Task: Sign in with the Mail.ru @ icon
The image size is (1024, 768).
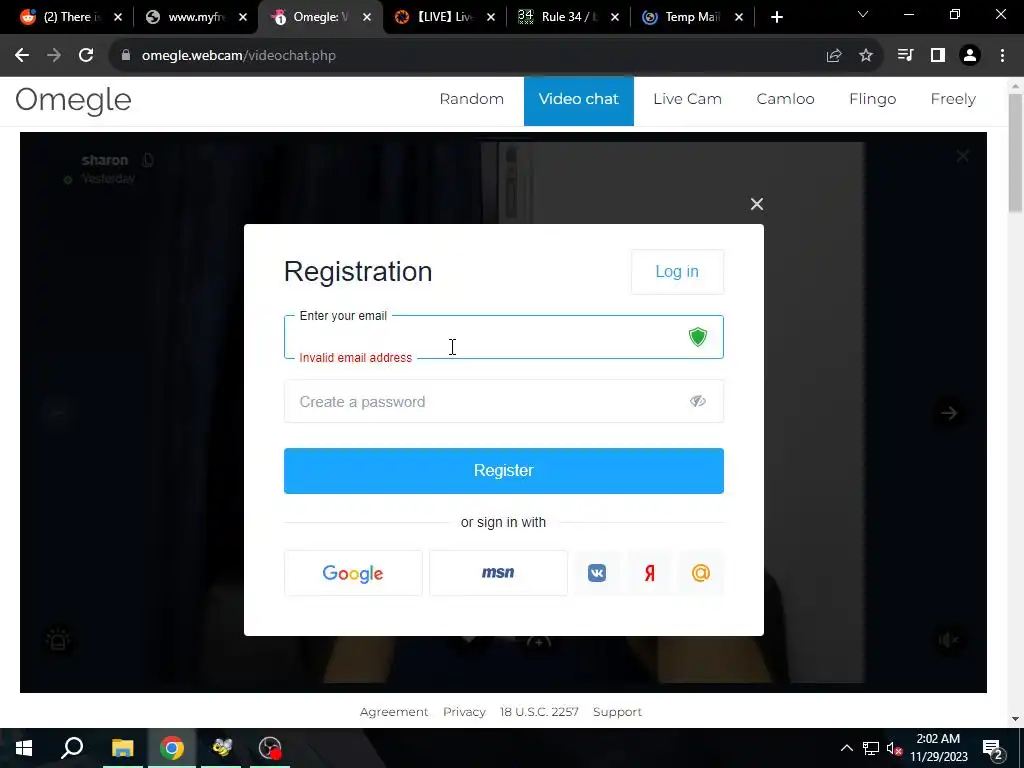Action: (701, 573)
